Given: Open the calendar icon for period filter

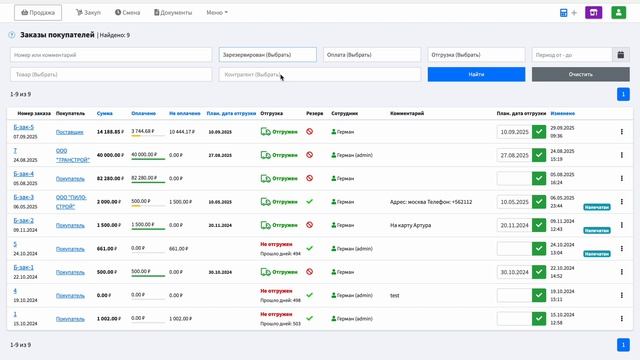Looking at the screenshot, I should (x=621, y=55).
